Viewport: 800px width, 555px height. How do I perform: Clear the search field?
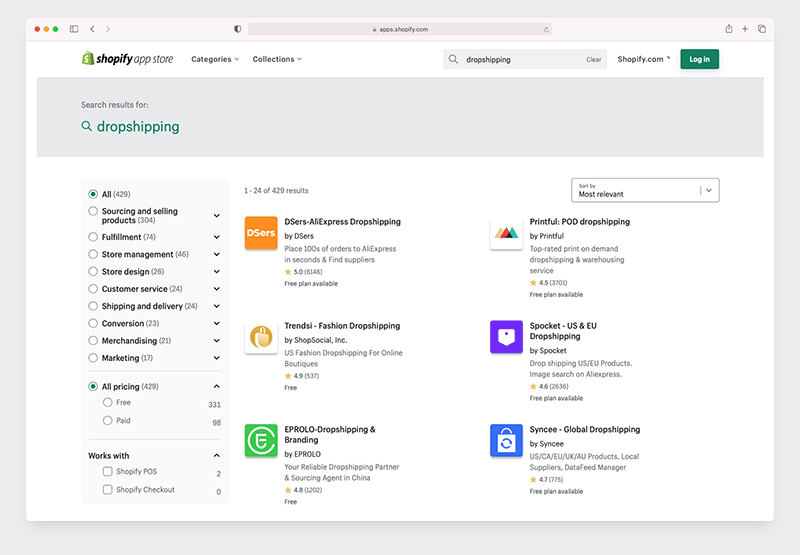[593, 60]
